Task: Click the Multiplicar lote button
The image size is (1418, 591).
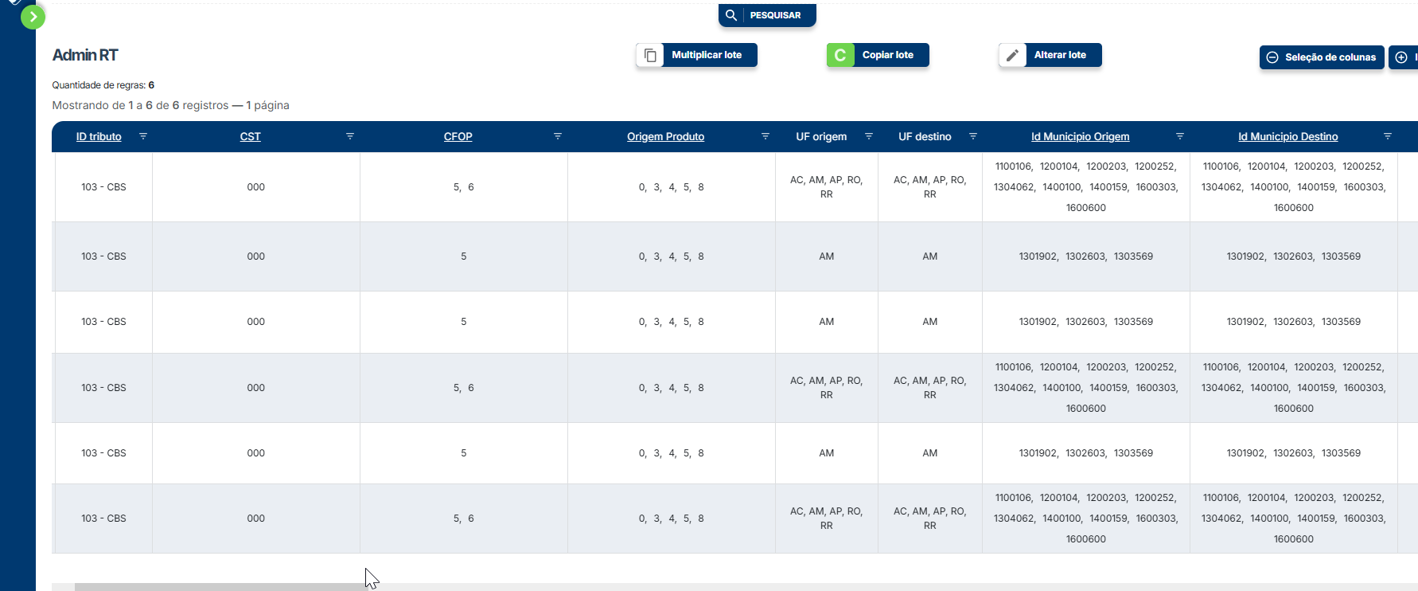Action: (x=697, y=55)
